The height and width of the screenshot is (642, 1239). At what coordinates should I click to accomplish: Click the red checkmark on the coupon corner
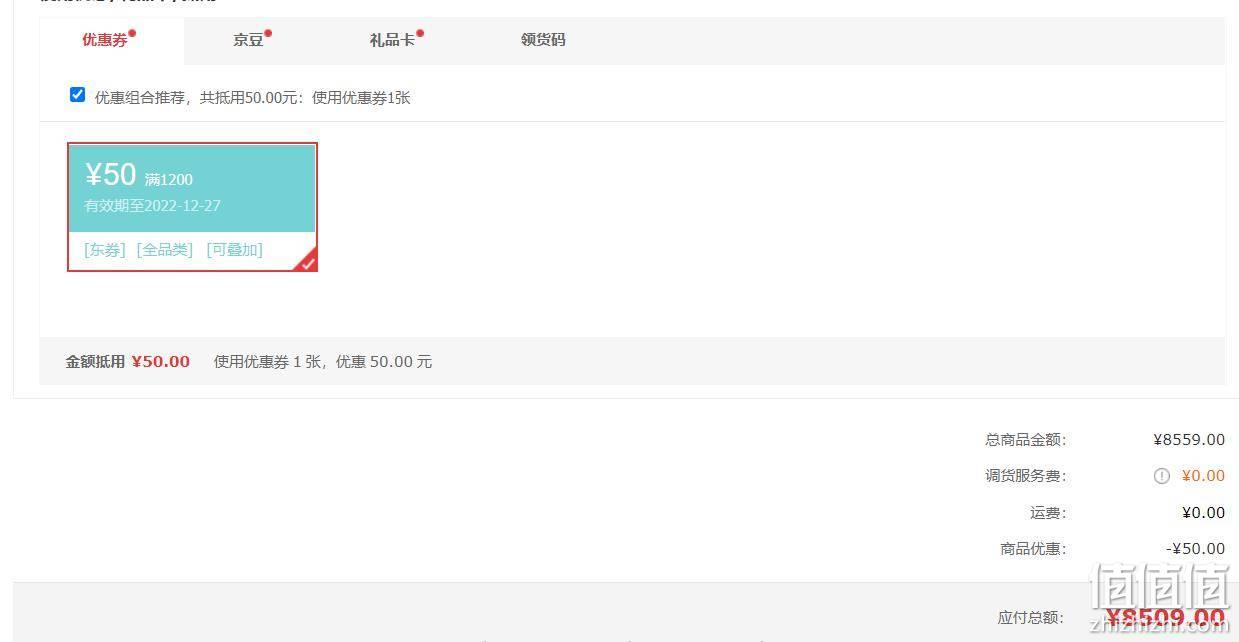point(308,262)
